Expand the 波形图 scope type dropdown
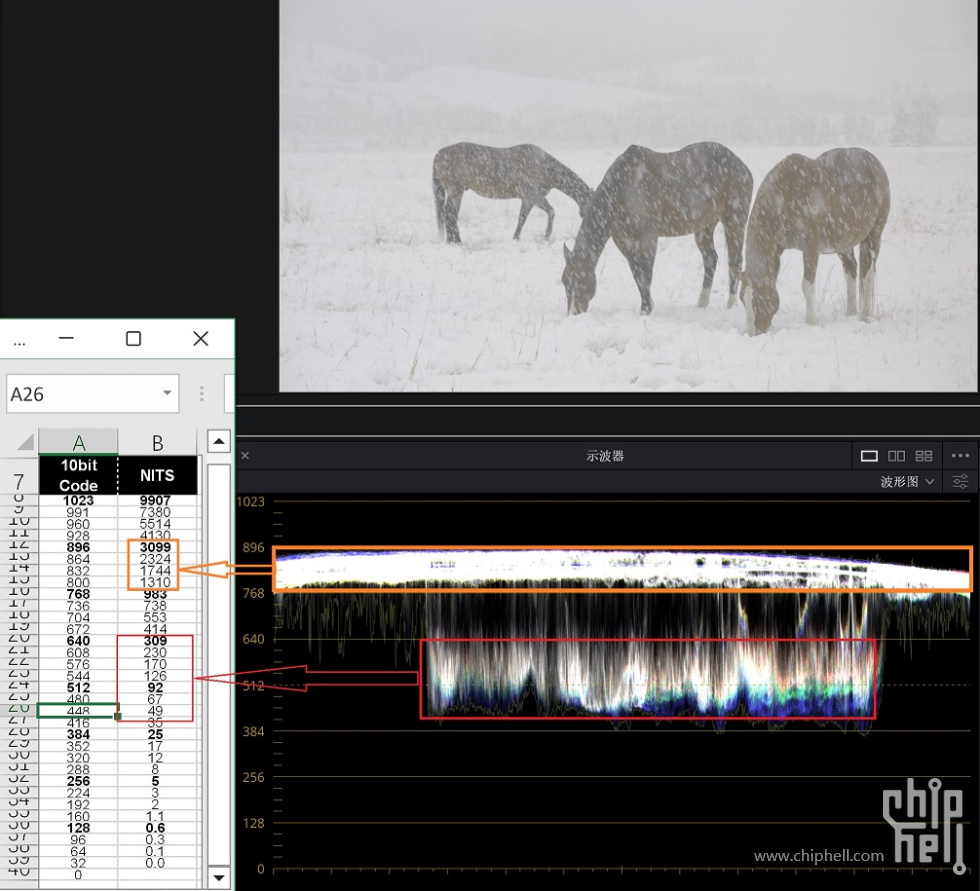 pyautogui.click(x=908, y=482)
